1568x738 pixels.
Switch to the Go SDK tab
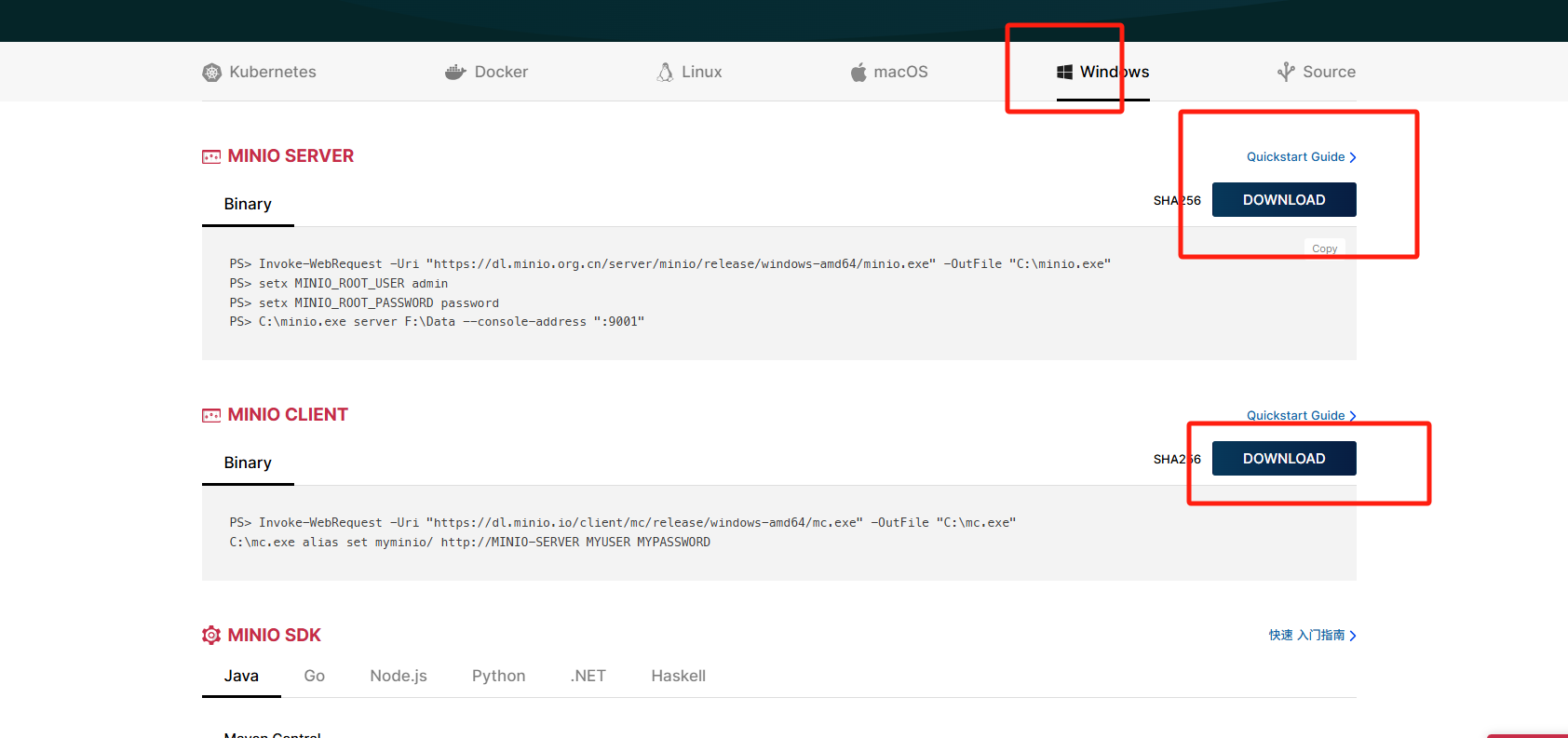click(315, 676)
